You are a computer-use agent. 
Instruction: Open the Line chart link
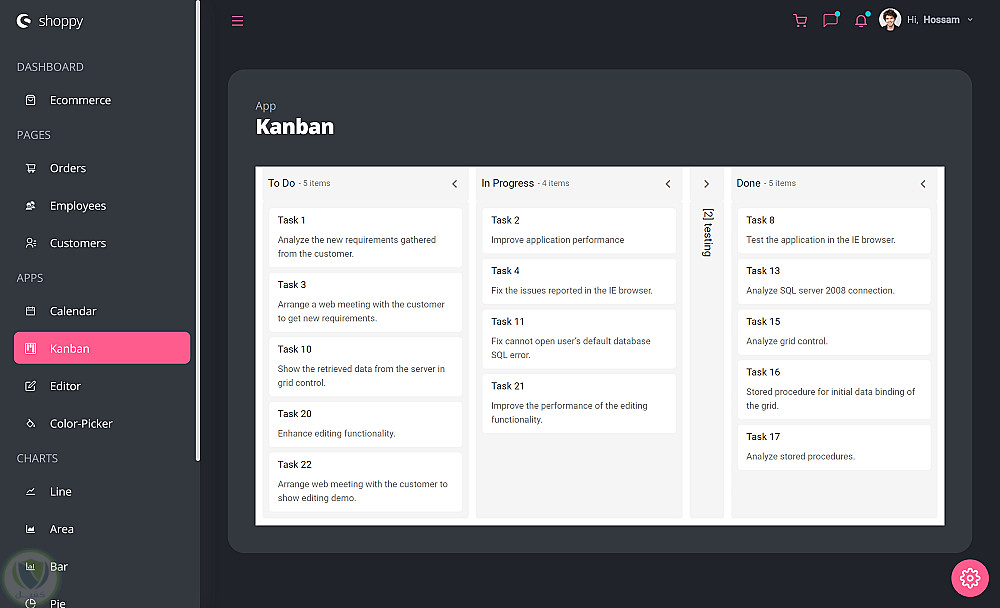[61, 492]
